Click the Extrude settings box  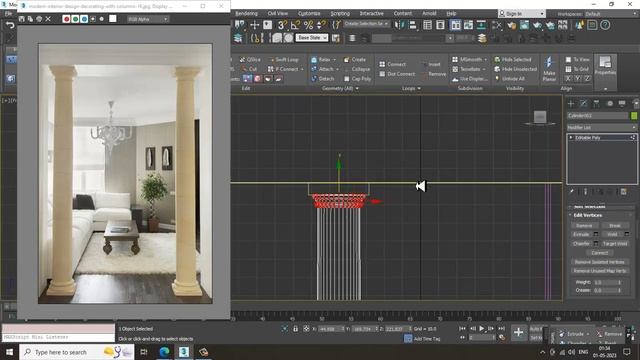coord(596,234)
